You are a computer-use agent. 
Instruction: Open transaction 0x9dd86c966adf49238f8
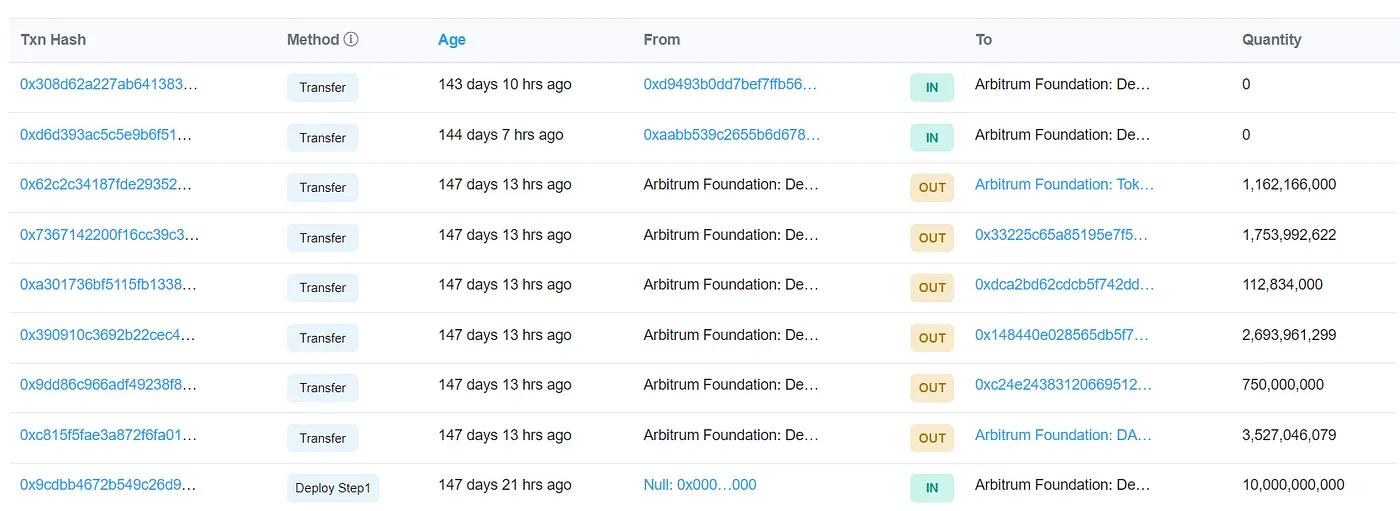[x=108, y=385]
